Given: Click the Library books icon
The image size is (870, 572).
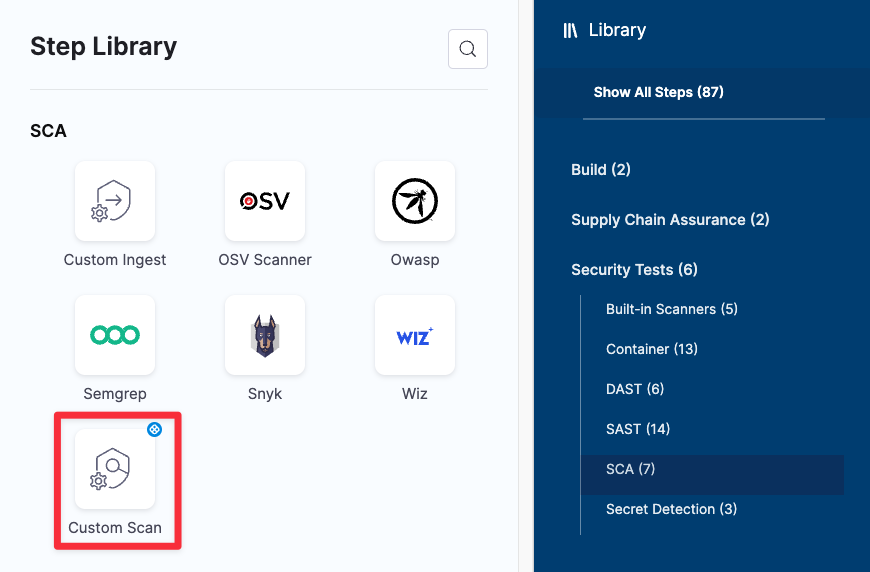Looking at the screenshot, I should coord(571,30).
